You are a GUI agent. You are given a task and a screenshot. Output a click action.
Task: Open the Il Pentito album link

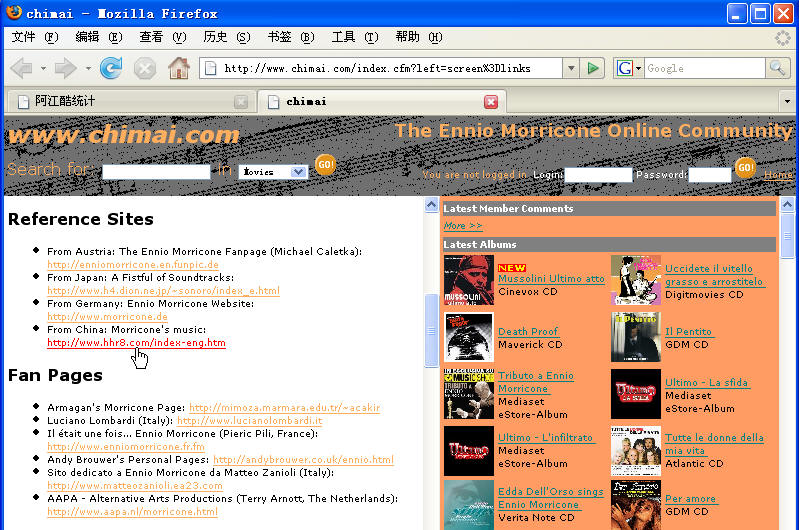click(688, 332)
